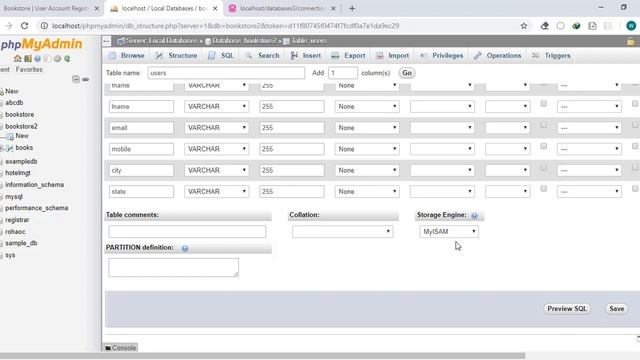Close the localhost / Local Databases tab
640x360 pixels.
pos(215,8)
